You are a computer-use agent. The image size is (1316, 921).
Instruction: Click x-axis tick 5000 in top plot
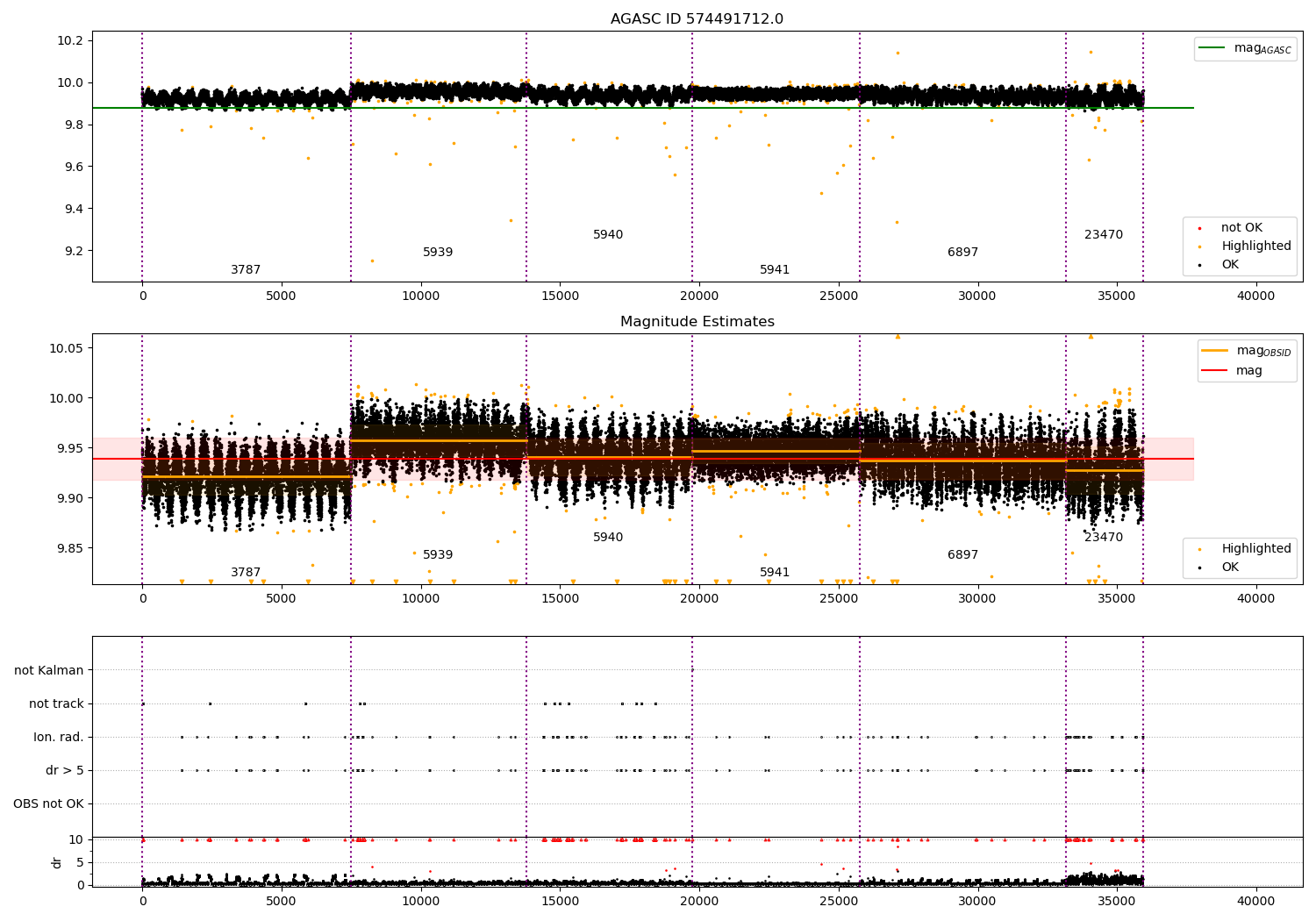tap(281, 296)
